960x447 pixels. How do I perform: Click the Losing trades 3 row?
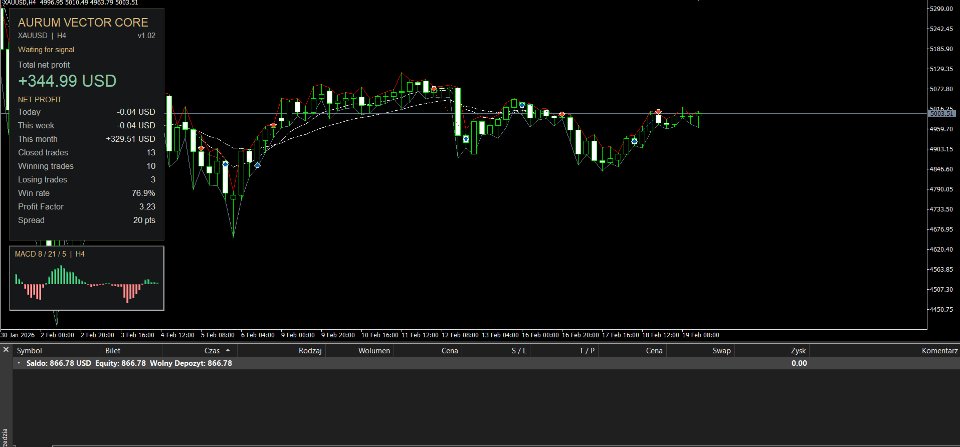click(86, 179)
